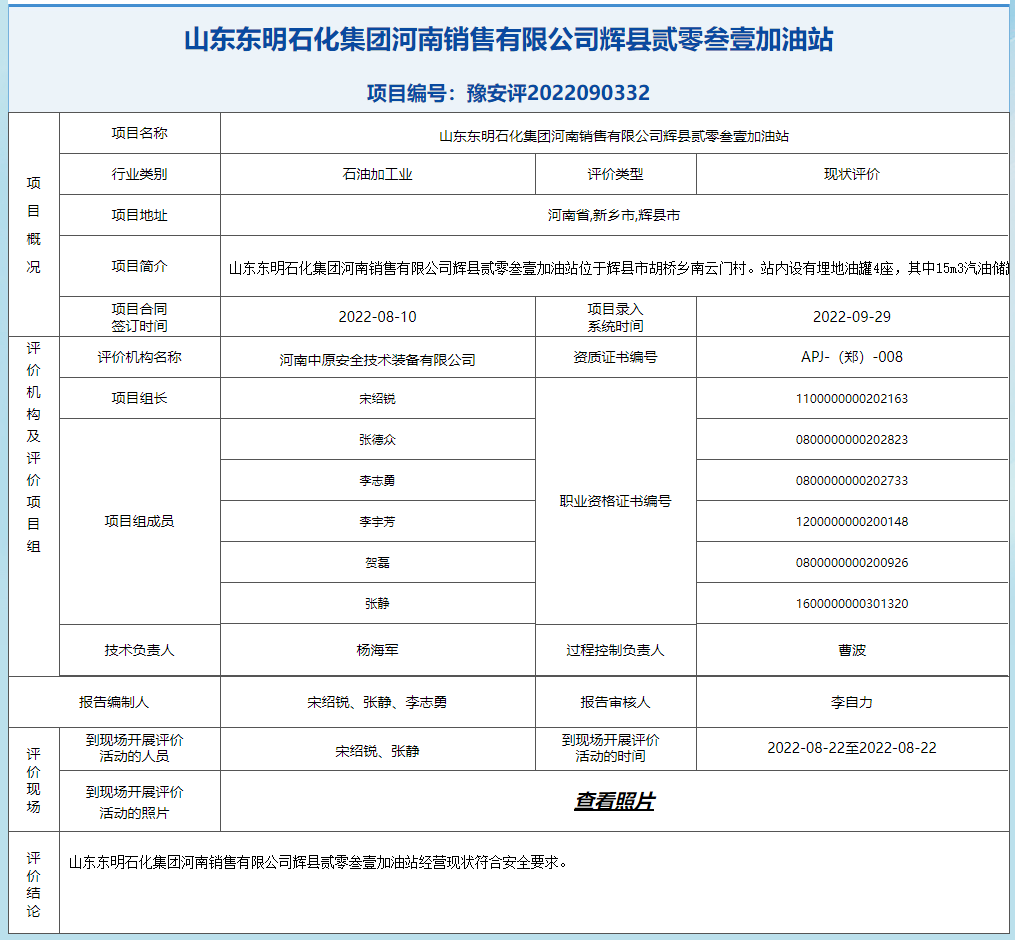The width and height of the screenshot is (1015, 940).
Task: Click the 项目组长 label cell
Action: [140, 398]
